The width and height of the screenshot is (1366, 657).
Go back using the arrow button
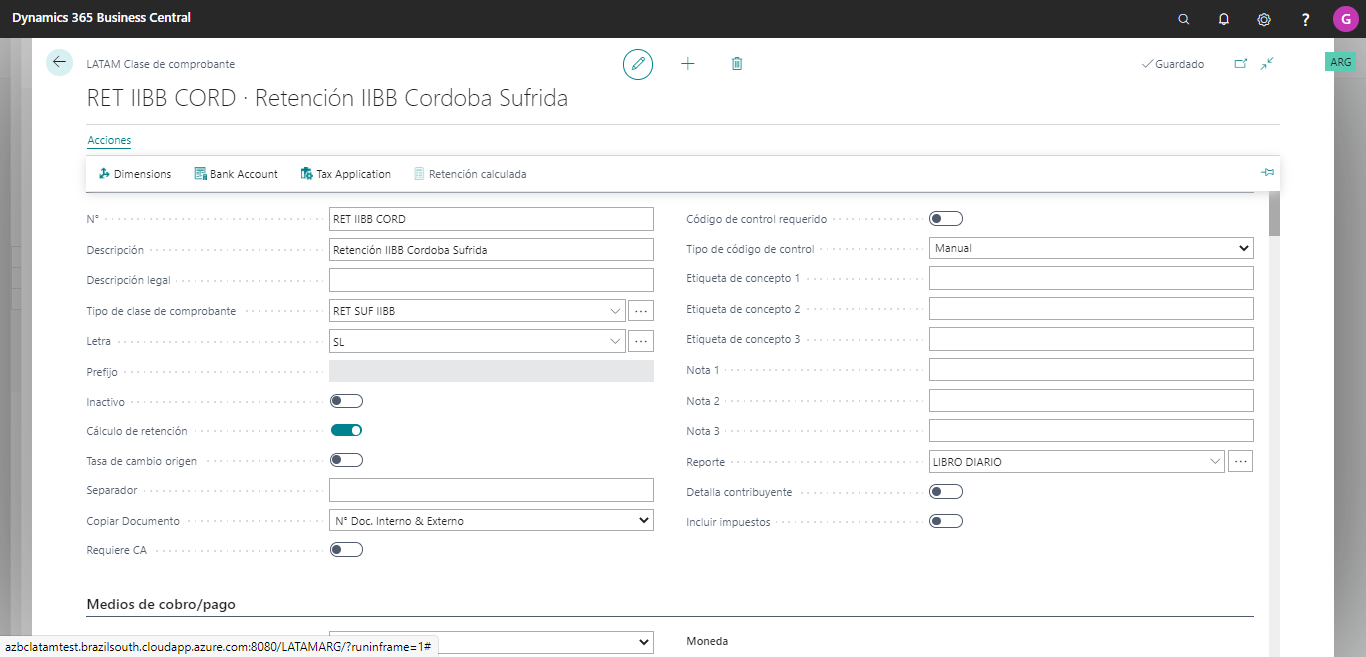tap(60, 63)
